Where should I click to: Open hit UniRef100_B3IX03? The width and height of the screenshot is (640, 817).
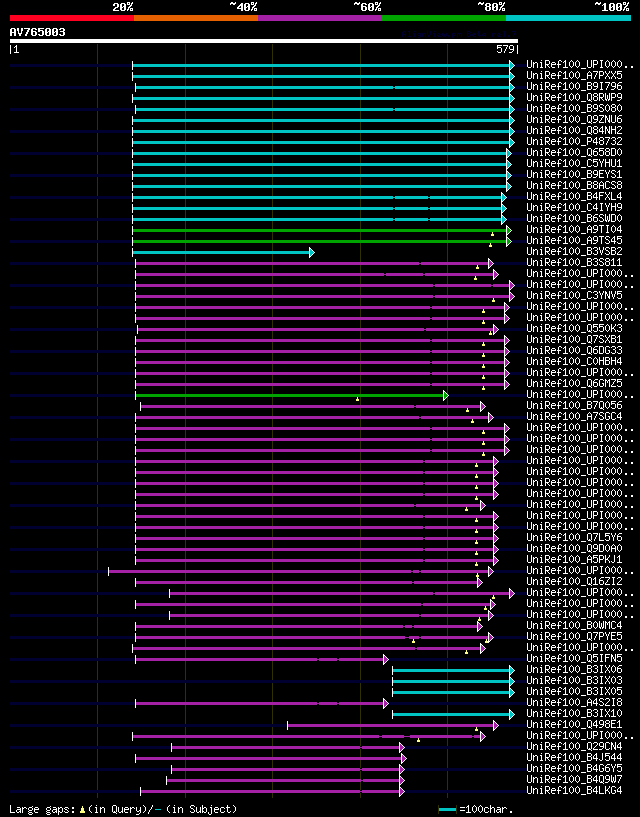(x=574, y=680)
